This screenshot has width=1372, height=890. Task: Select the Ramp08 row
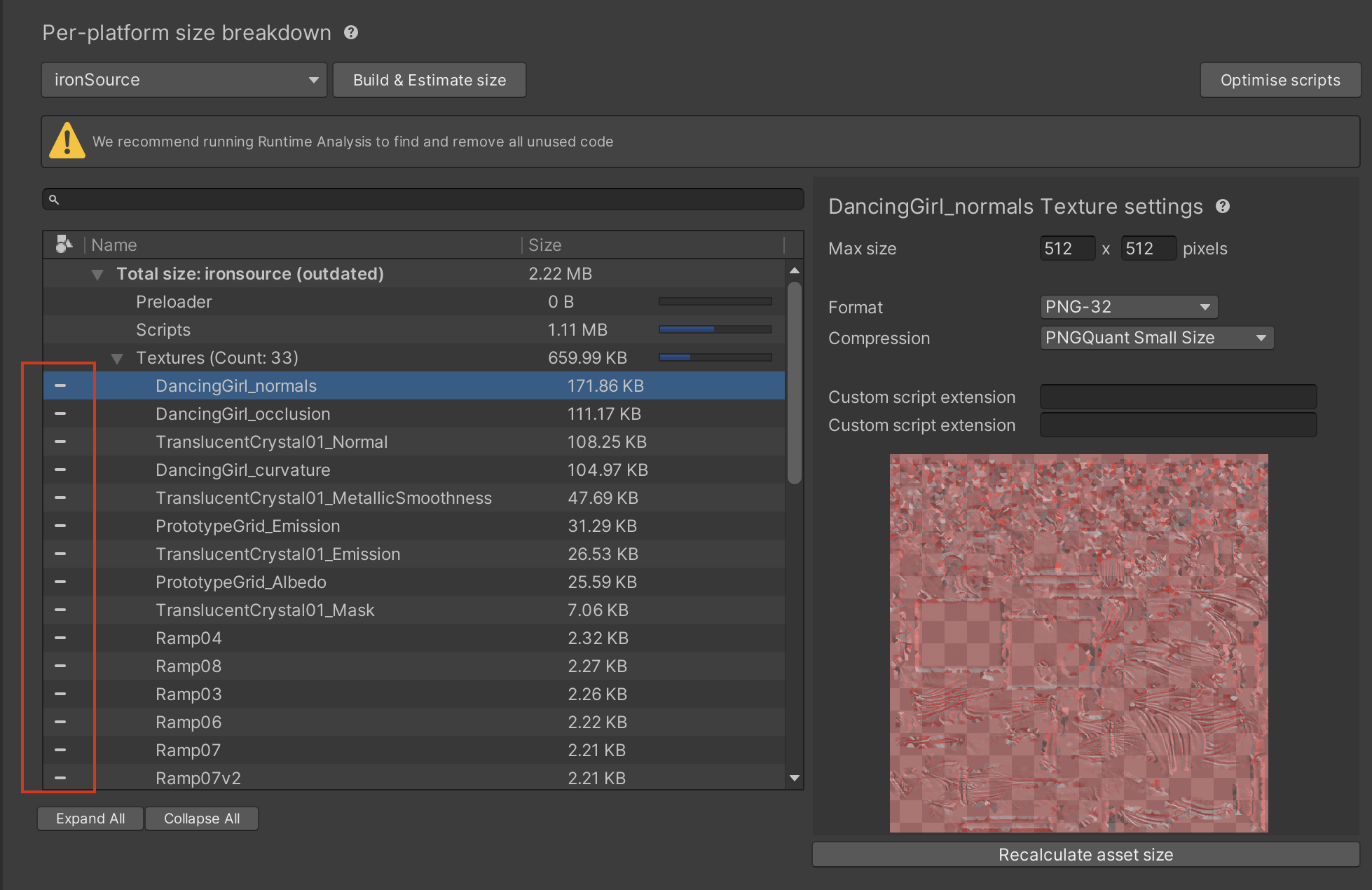tap(414, 666)
